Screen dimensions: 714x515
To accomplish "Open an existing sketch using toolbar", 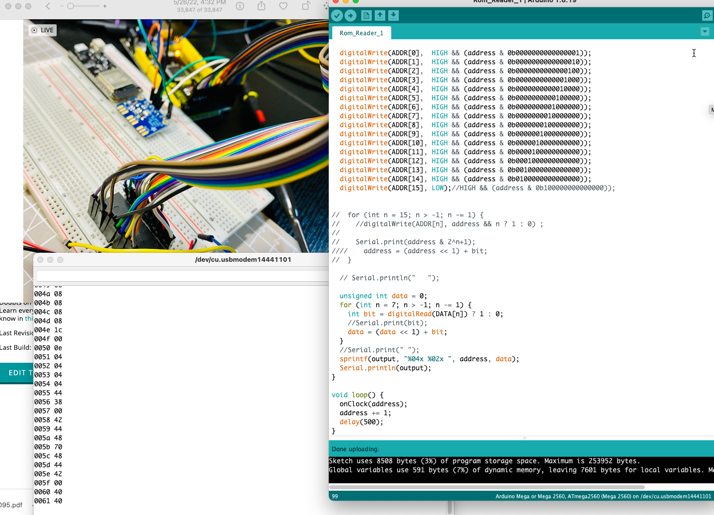I will [380, 16].
